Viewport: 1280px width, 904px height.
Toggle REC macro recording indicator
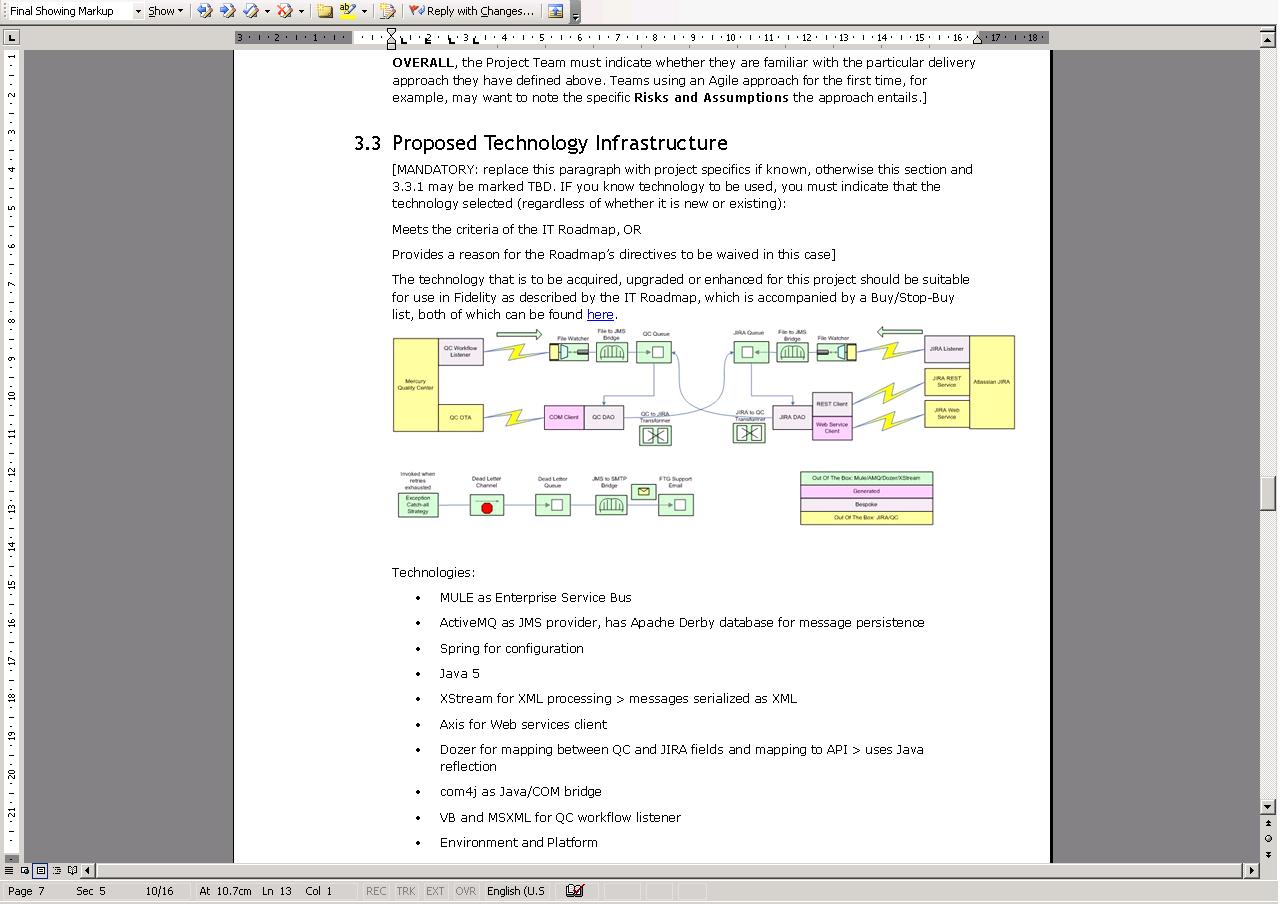point(376,891)
